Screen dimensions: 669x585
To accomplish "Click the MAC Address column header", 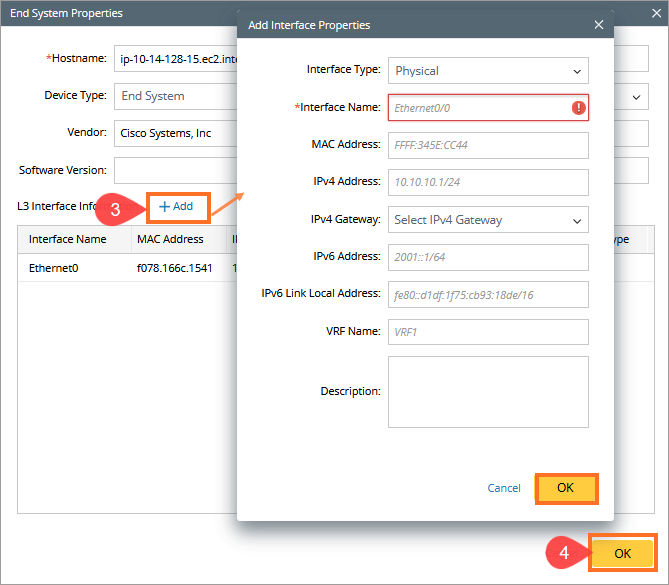I will [171, 240].
